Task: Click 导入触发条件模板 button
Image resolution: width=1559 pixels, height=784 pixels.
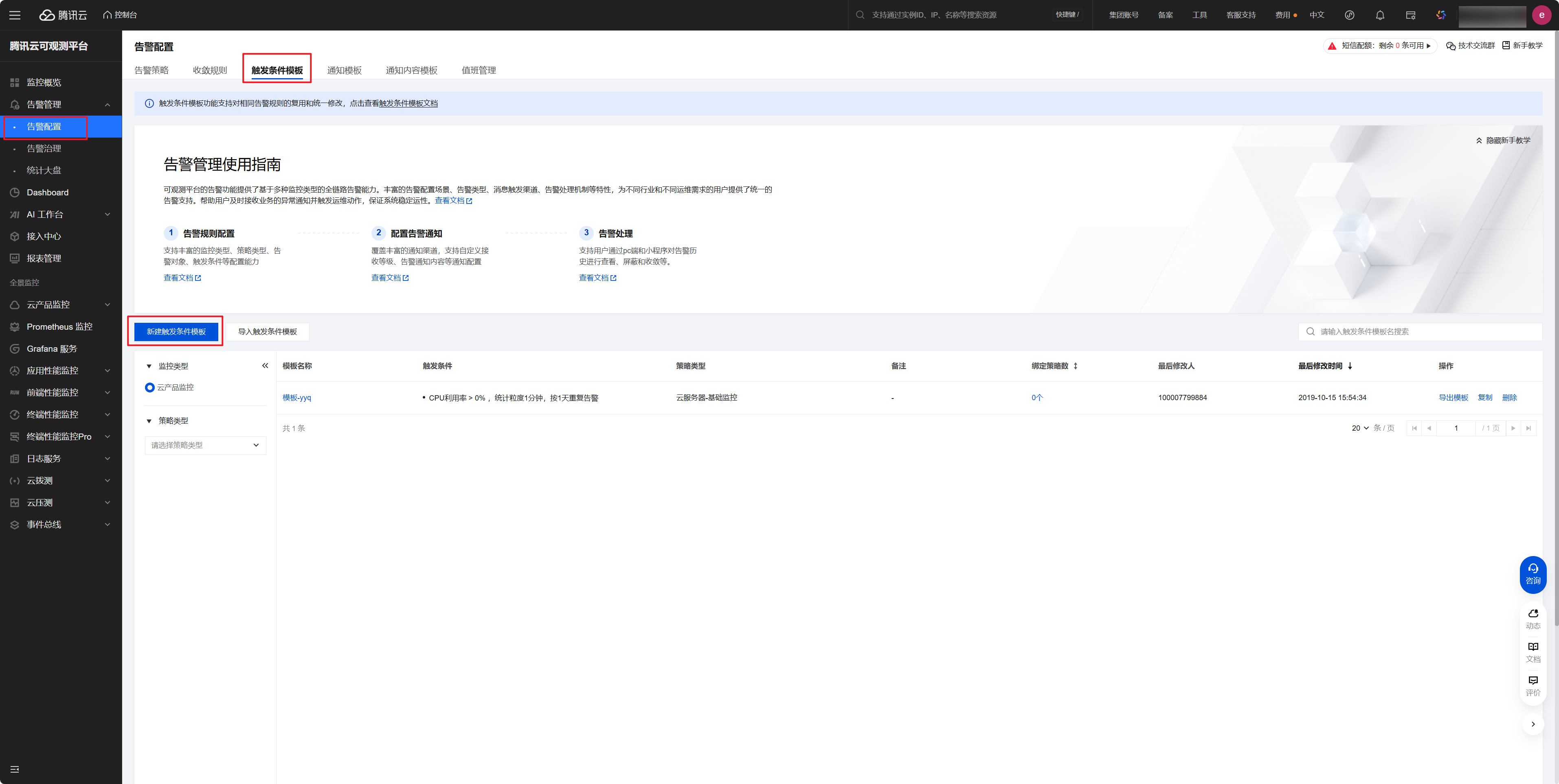Action: tap(268, 331)
